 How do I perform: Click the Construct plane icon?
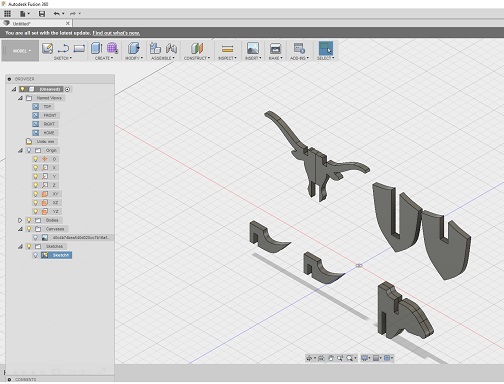pos(197,48)
